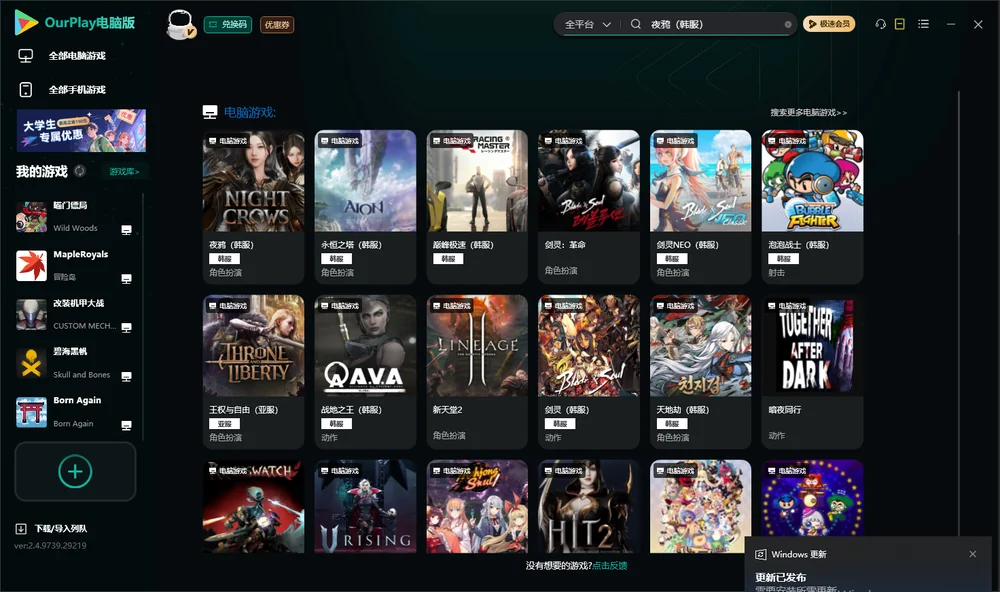The width and height of the screenshot is (1000, 592).
Task: Open Skull and Bones in my games list
Action: tap(75, 363)
